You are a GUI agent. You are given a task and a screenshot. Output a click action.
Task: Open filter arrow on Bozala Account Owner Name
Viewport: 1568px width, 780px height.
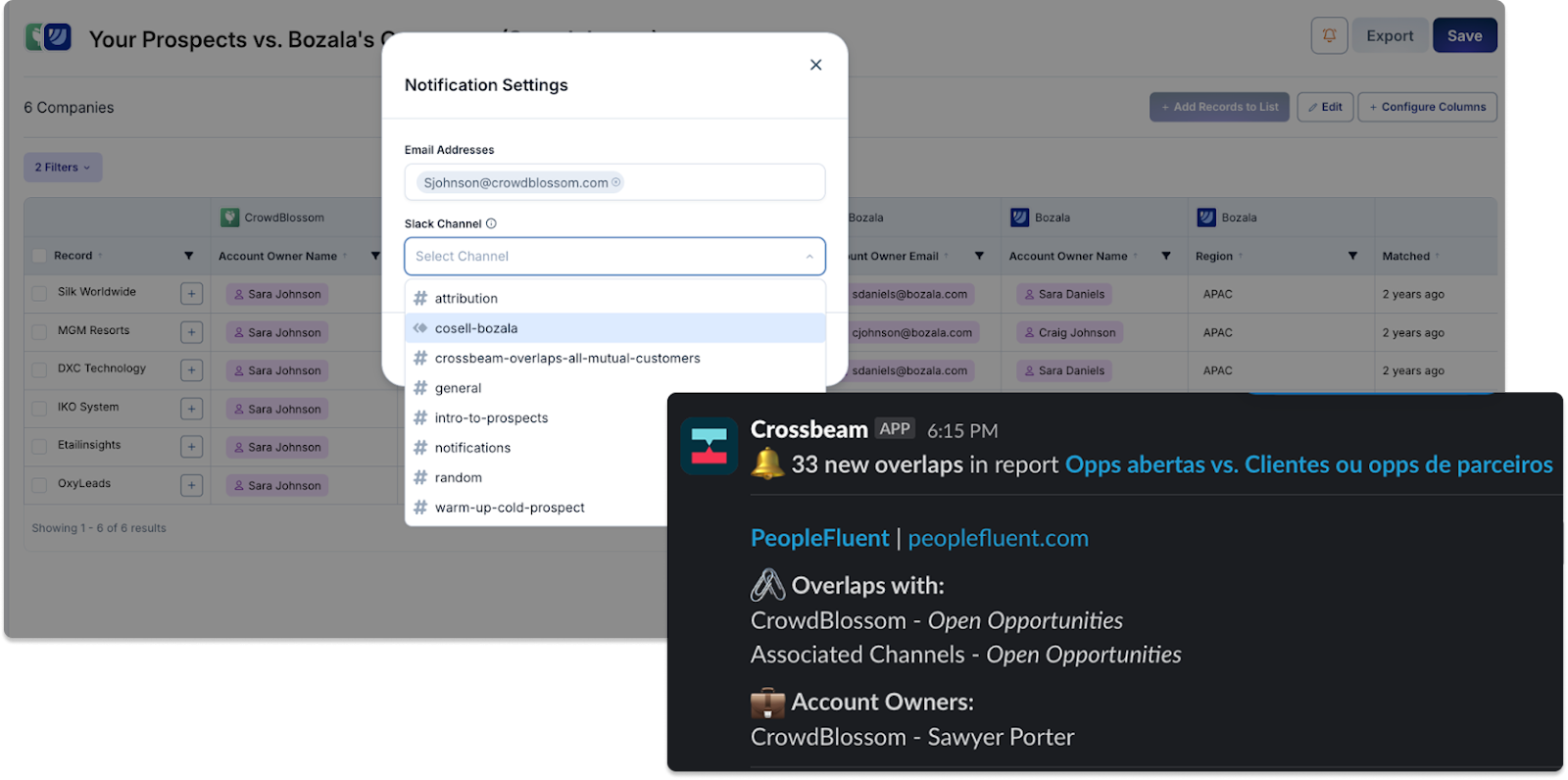pos(1166,256)
